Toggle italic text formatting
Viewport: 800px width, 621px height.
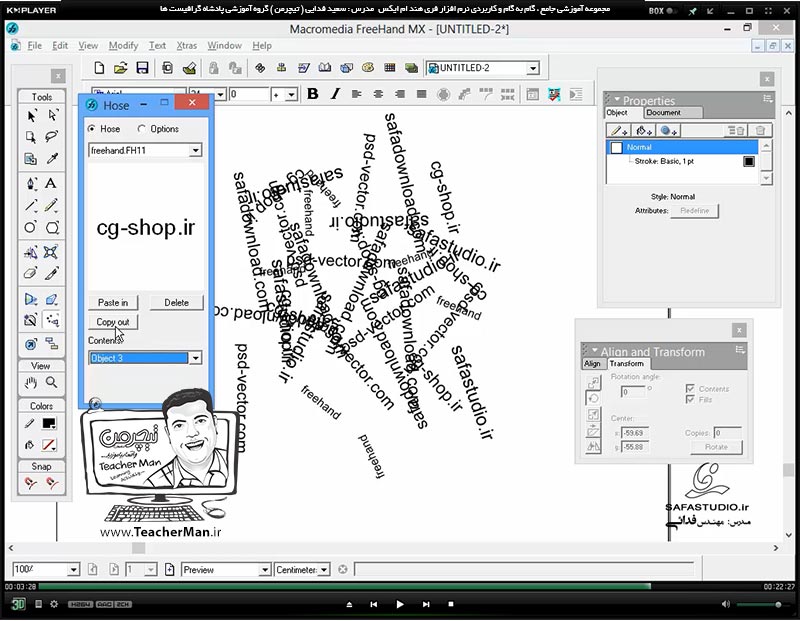[x=335, y=94]
